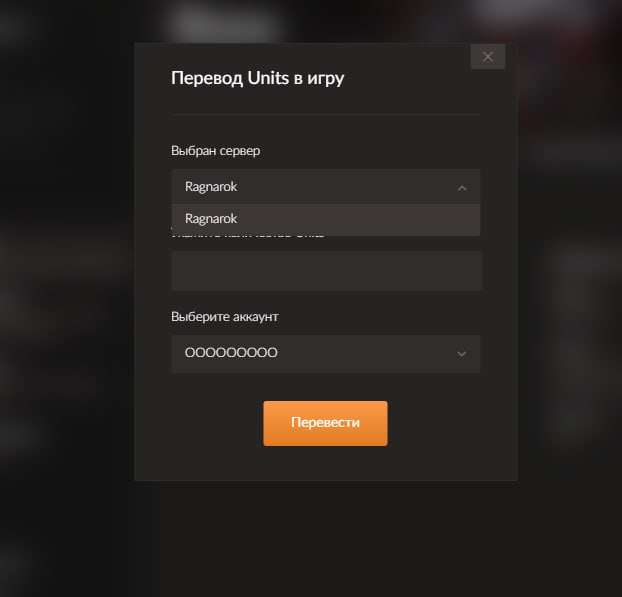Expand account list using the down chevron
The width and height of the screenshot is (622, 597).
tap(461, 353)
